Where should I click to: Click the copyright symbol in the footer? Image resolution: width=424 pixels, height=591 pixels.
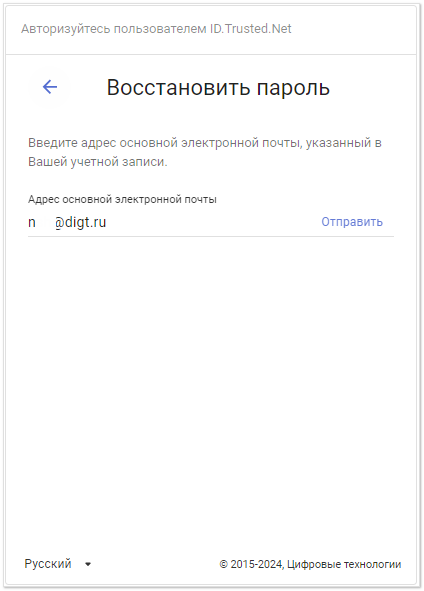coord(223,564)
